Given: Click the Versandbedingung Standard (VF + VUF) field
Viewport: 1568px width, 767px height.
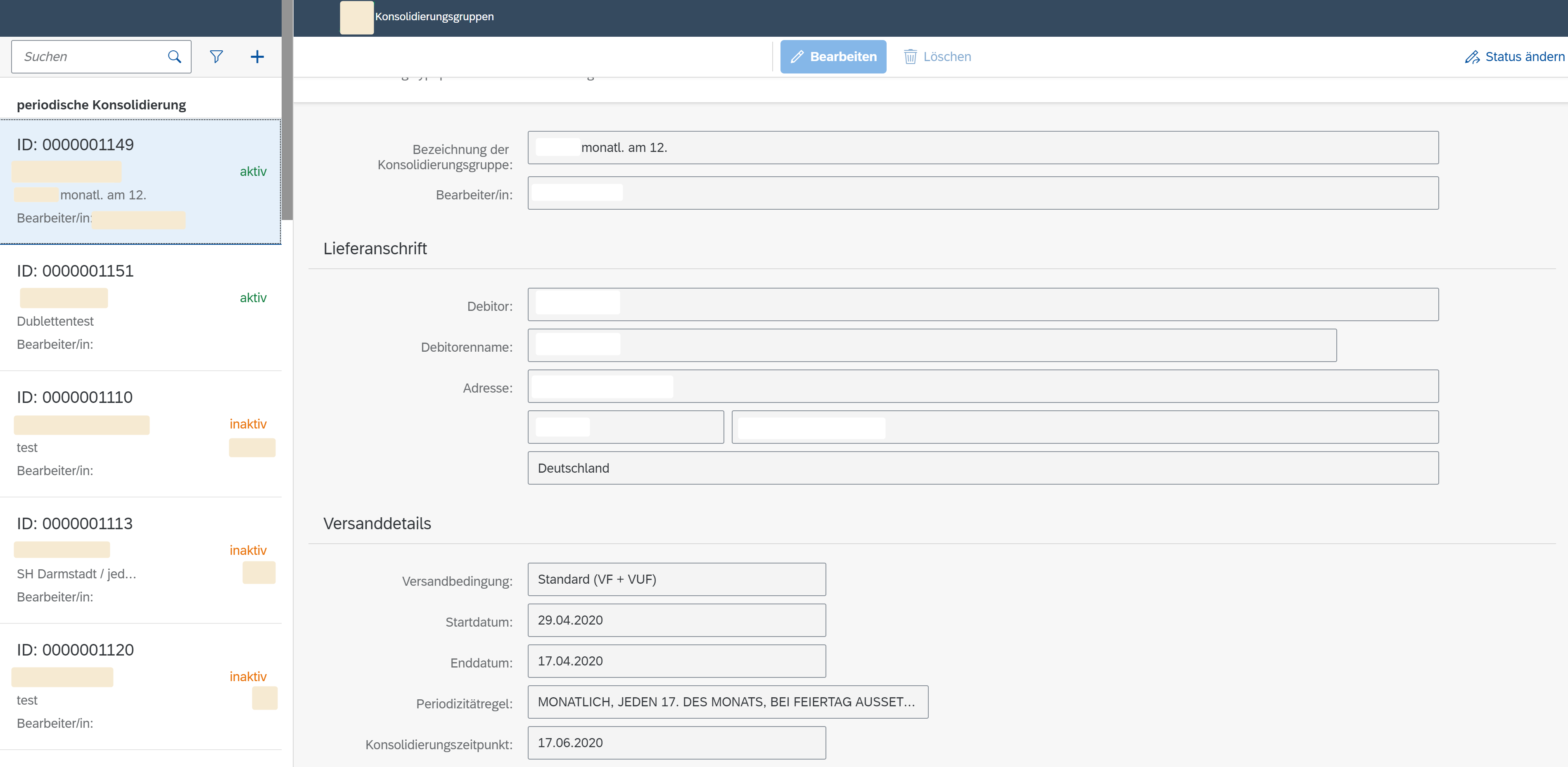Looking at the screenshot, I should 677,579.
